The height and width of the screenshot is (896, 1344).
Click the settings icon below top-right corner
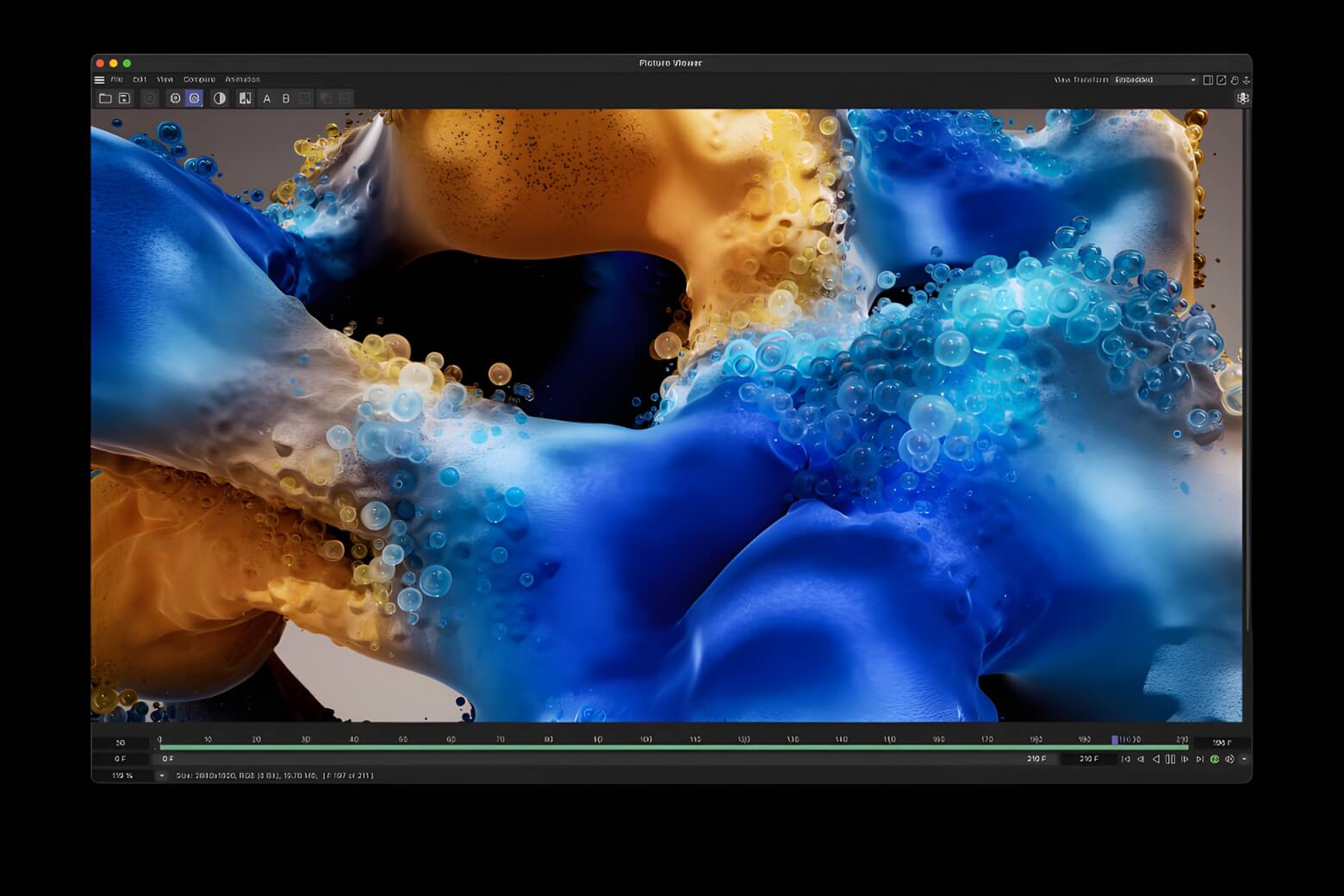[1242, 98]
